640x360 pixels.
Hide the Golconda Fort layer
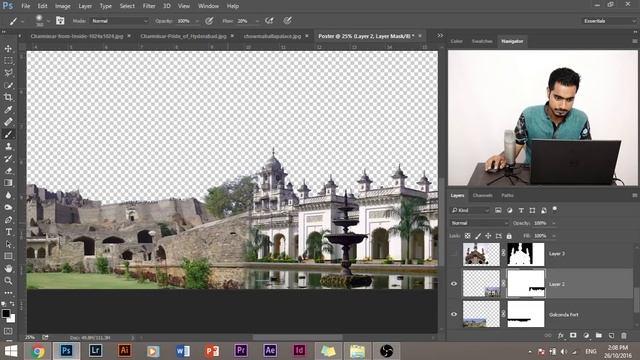point(454,314)
